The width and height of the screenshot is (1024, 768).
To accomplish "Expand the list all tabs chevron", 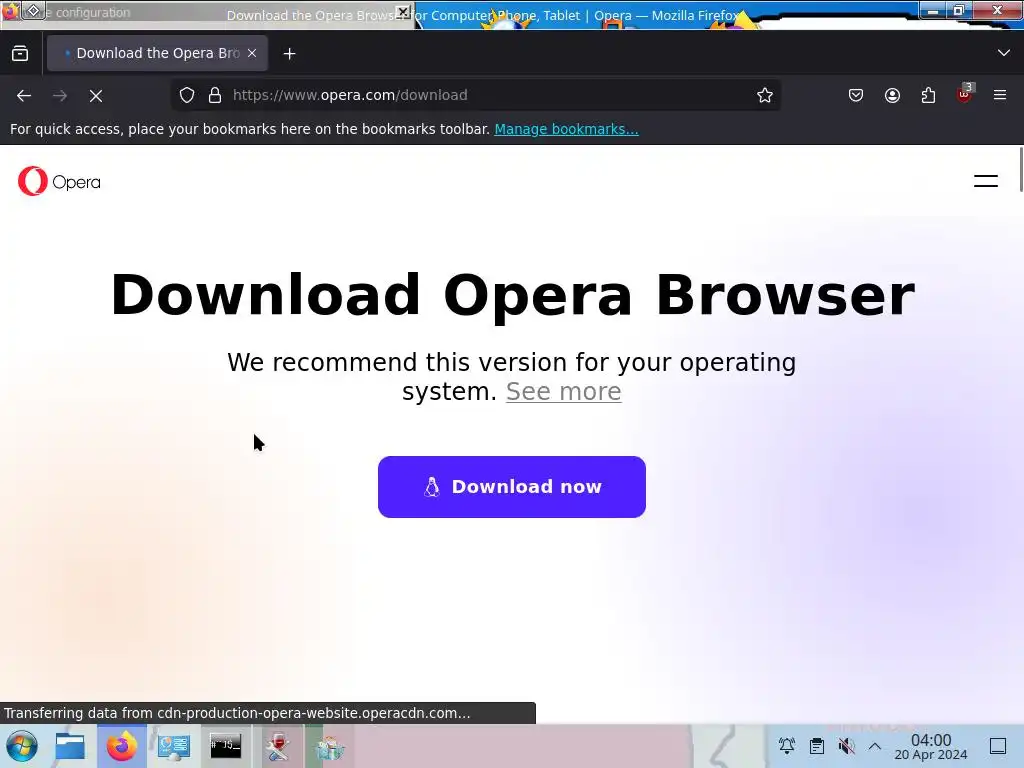I will 1004,53.
